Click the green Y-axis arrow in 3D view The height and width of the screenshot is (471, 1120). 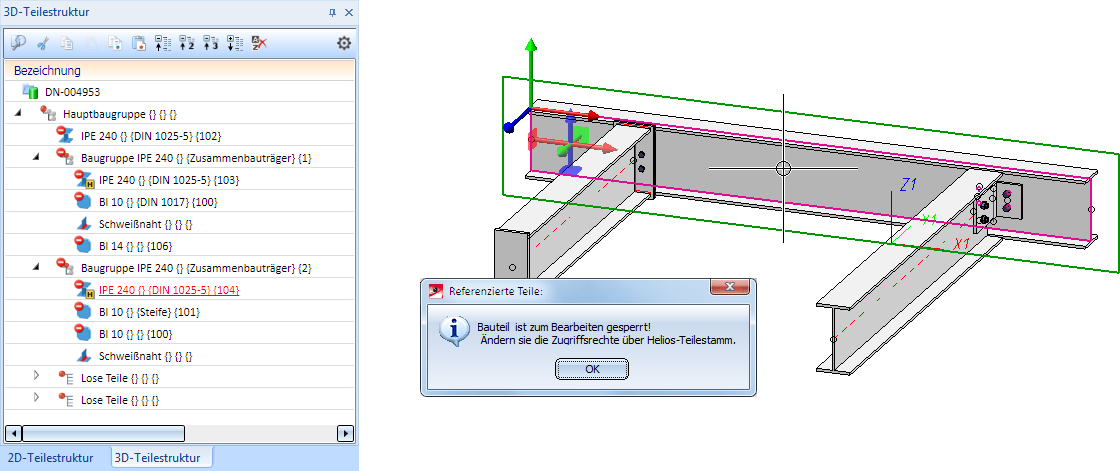pyautogui.click(x=530, y=75)
